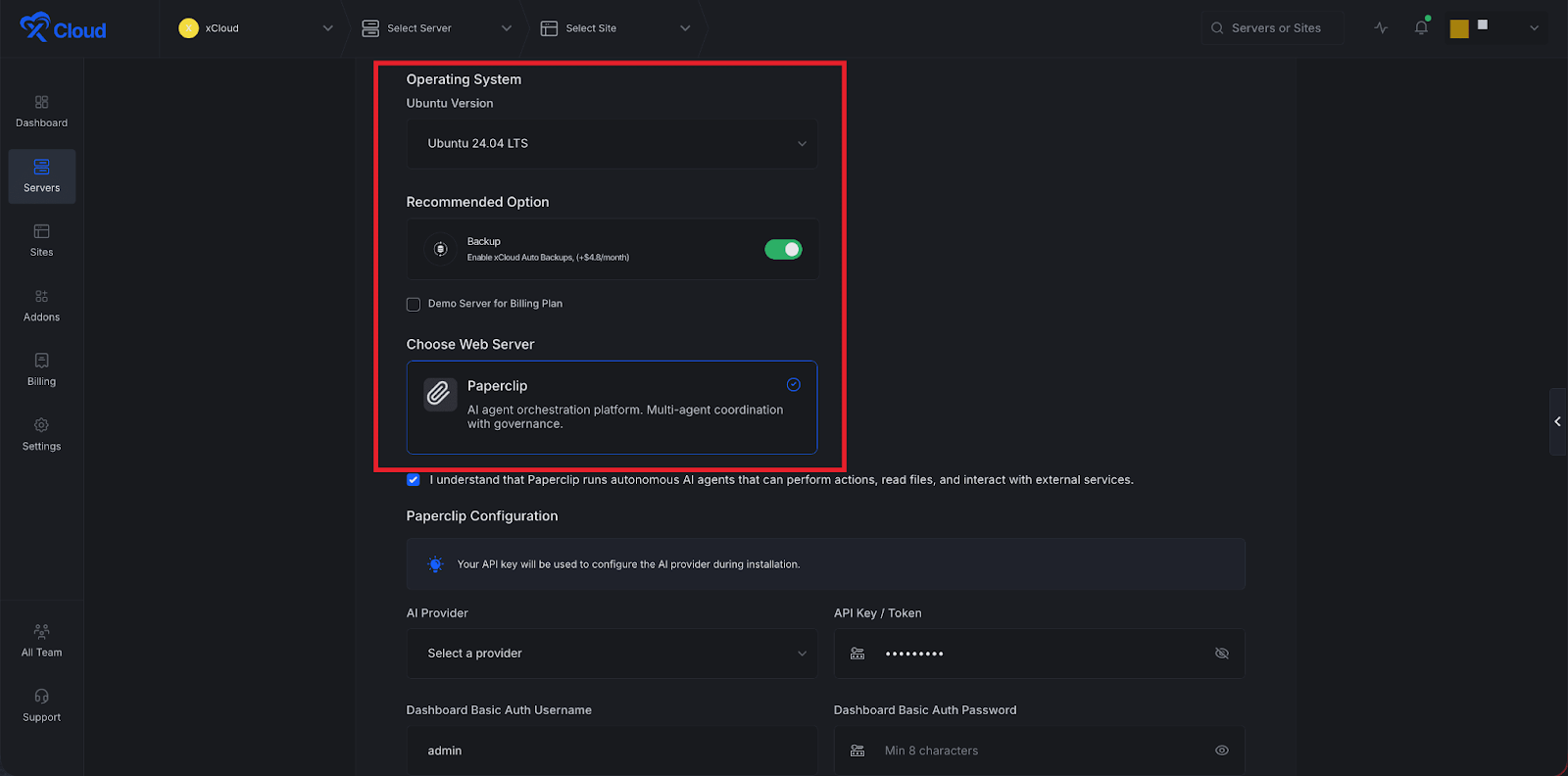This screenshot has width=1568, height=776.
Task: Open the Billing section
Action: (x=41, y=370)
